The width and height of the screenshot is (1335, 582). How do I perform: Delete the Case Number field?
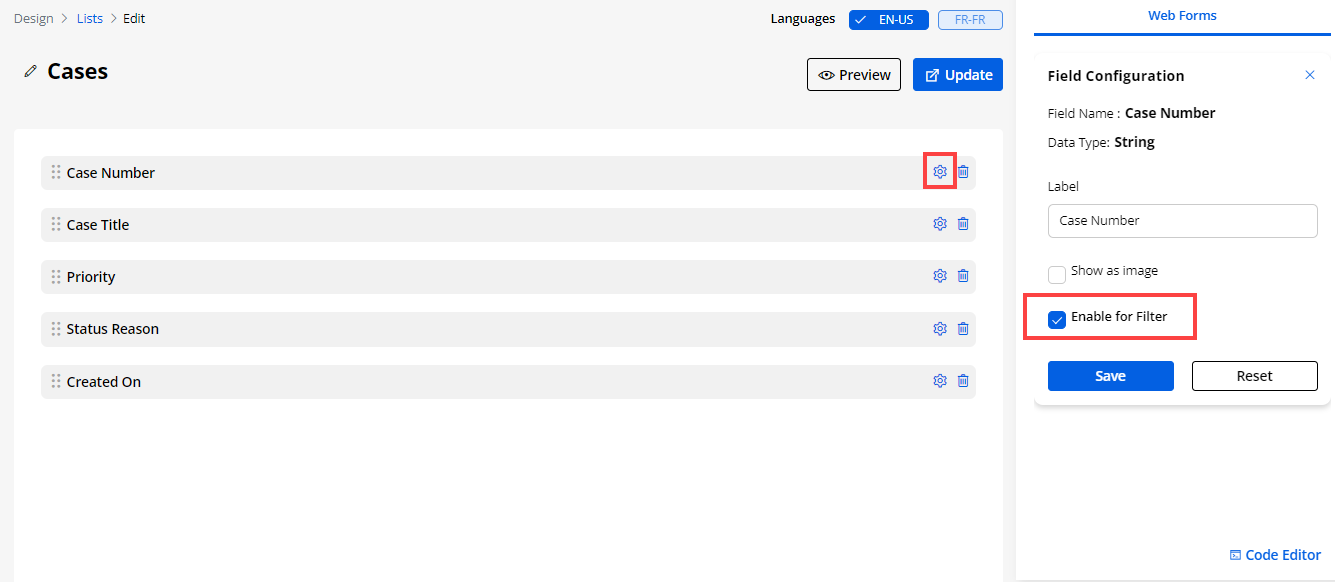coord(963,172)
